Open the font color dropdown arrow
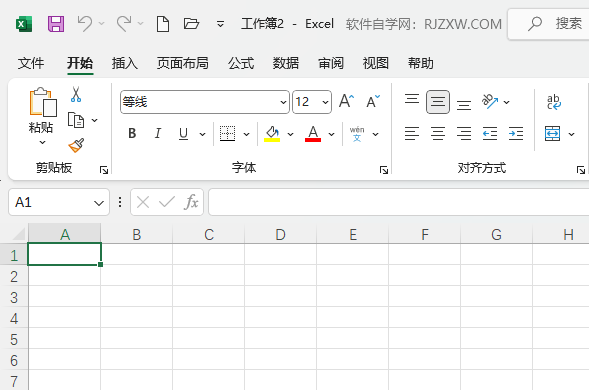The image size is (589, 390). point(331,134)
